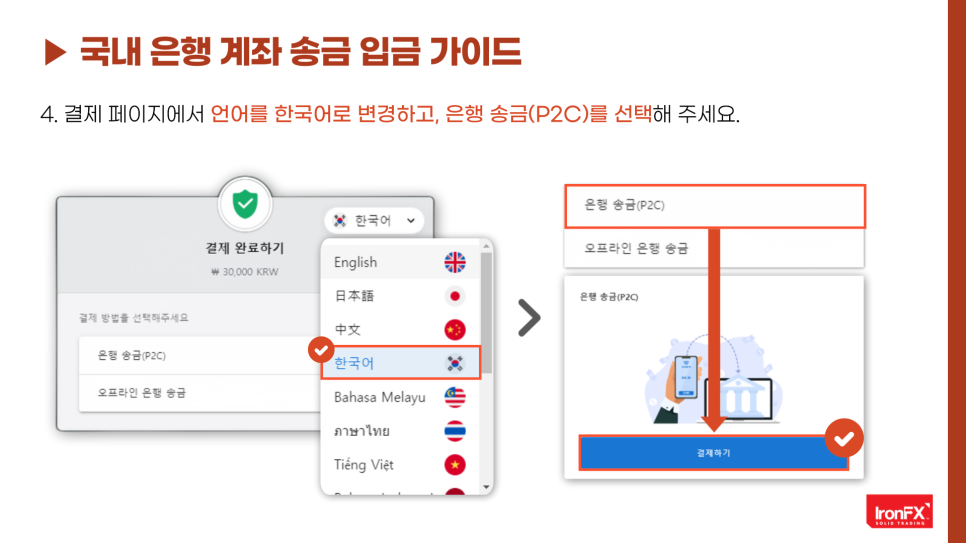966x543 pixels.
Task: Select 은행 송금(P2C) in the highlighted box
Action: point(715,206)
